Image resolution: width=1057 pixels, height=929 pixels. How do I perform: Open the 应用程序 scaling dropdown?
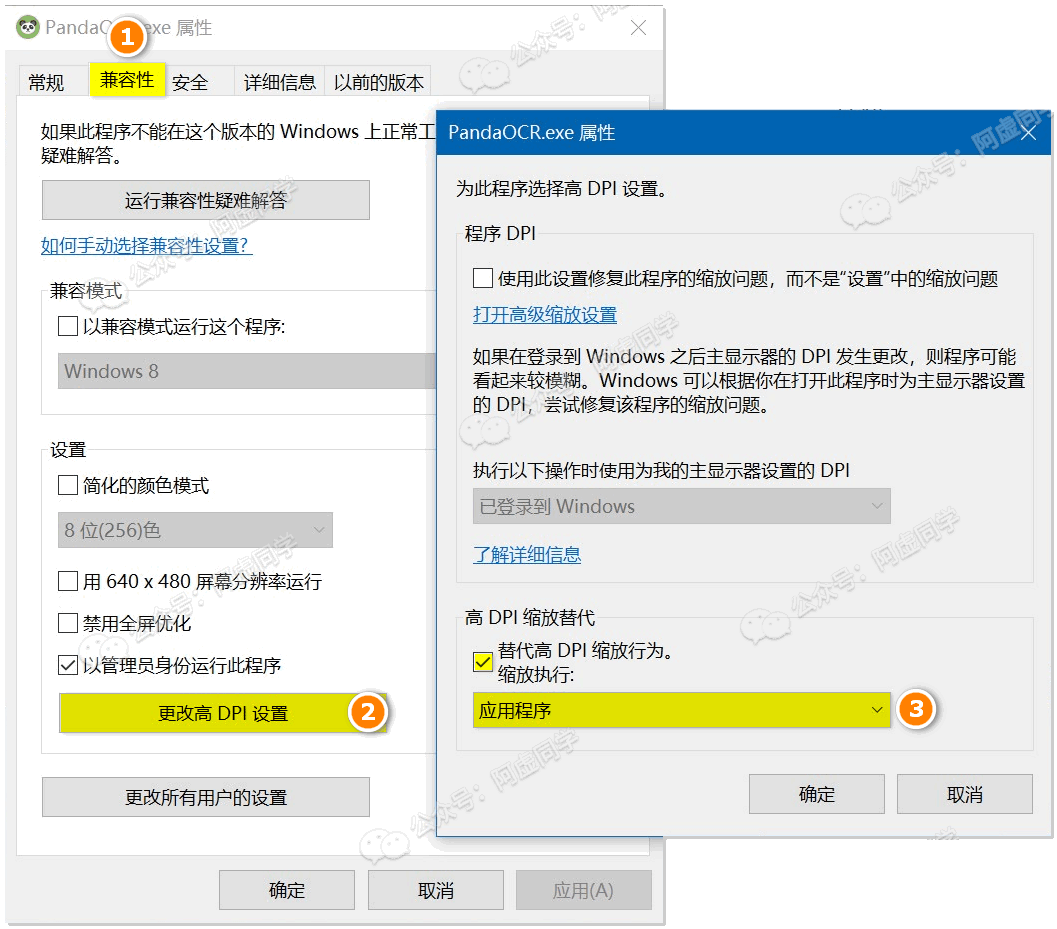[x=682, y=711]
